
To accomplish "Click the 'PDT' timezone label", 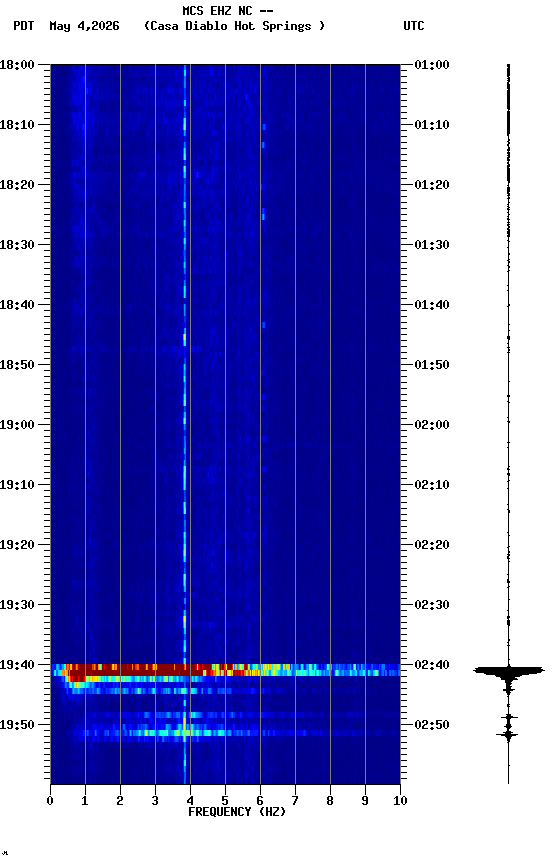I will (24, 26).
